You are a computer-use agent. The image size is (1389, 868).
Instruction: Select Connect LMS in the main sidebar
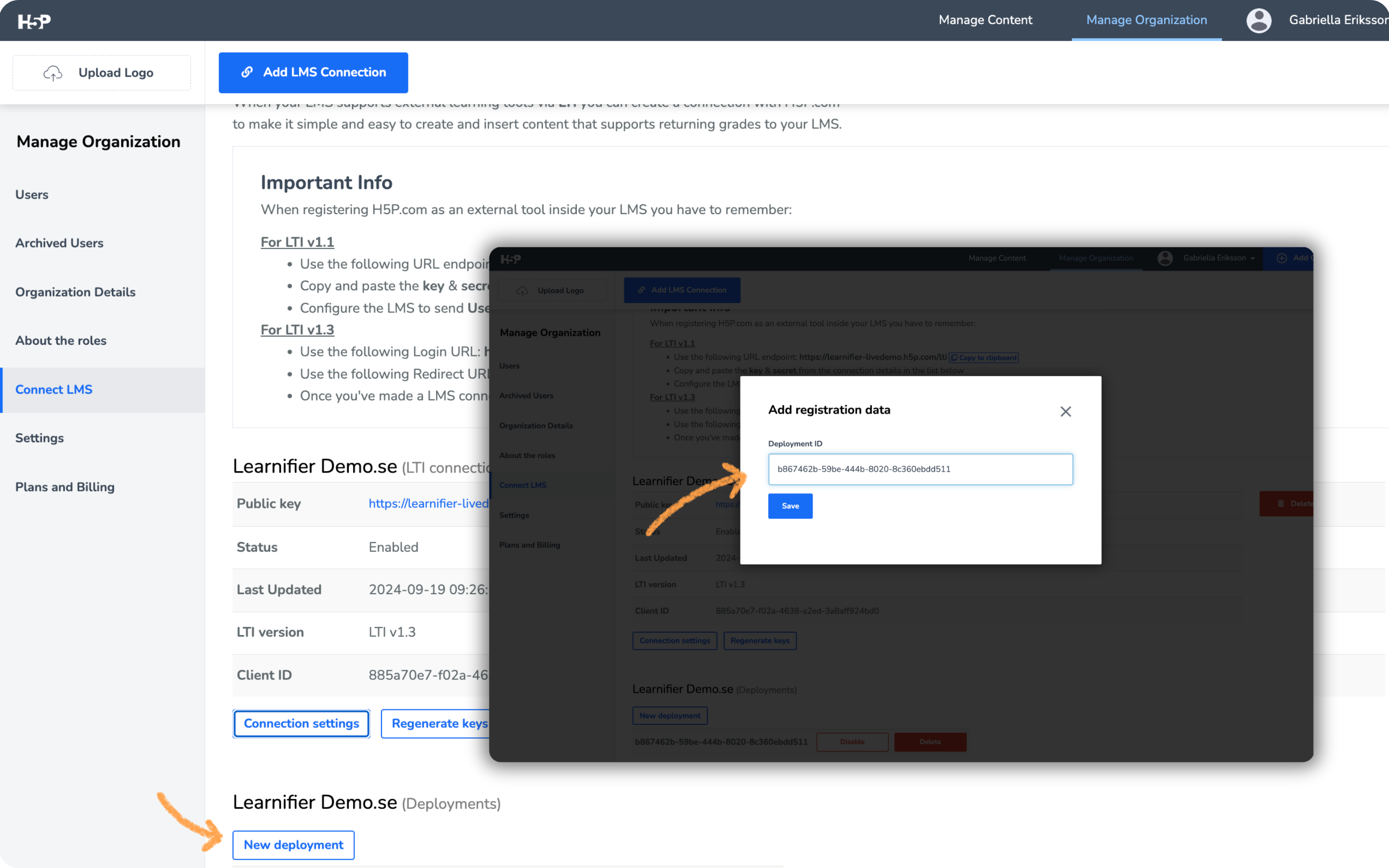[103, 390]
